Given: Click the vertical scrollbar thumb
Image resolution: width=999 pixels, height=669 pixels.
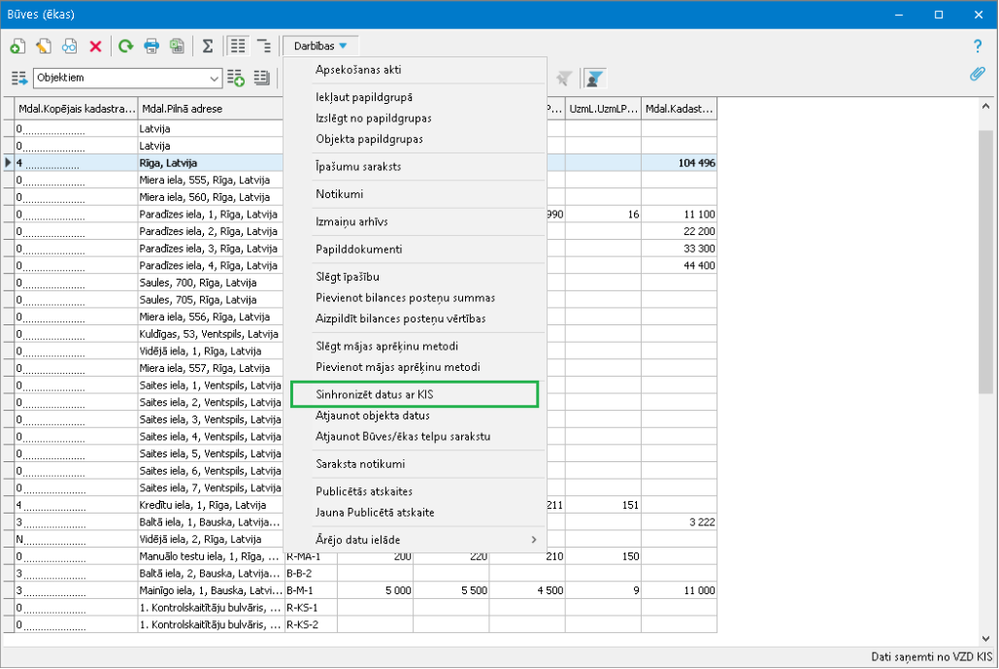Looking at the screenshot, I should point(986,261).
